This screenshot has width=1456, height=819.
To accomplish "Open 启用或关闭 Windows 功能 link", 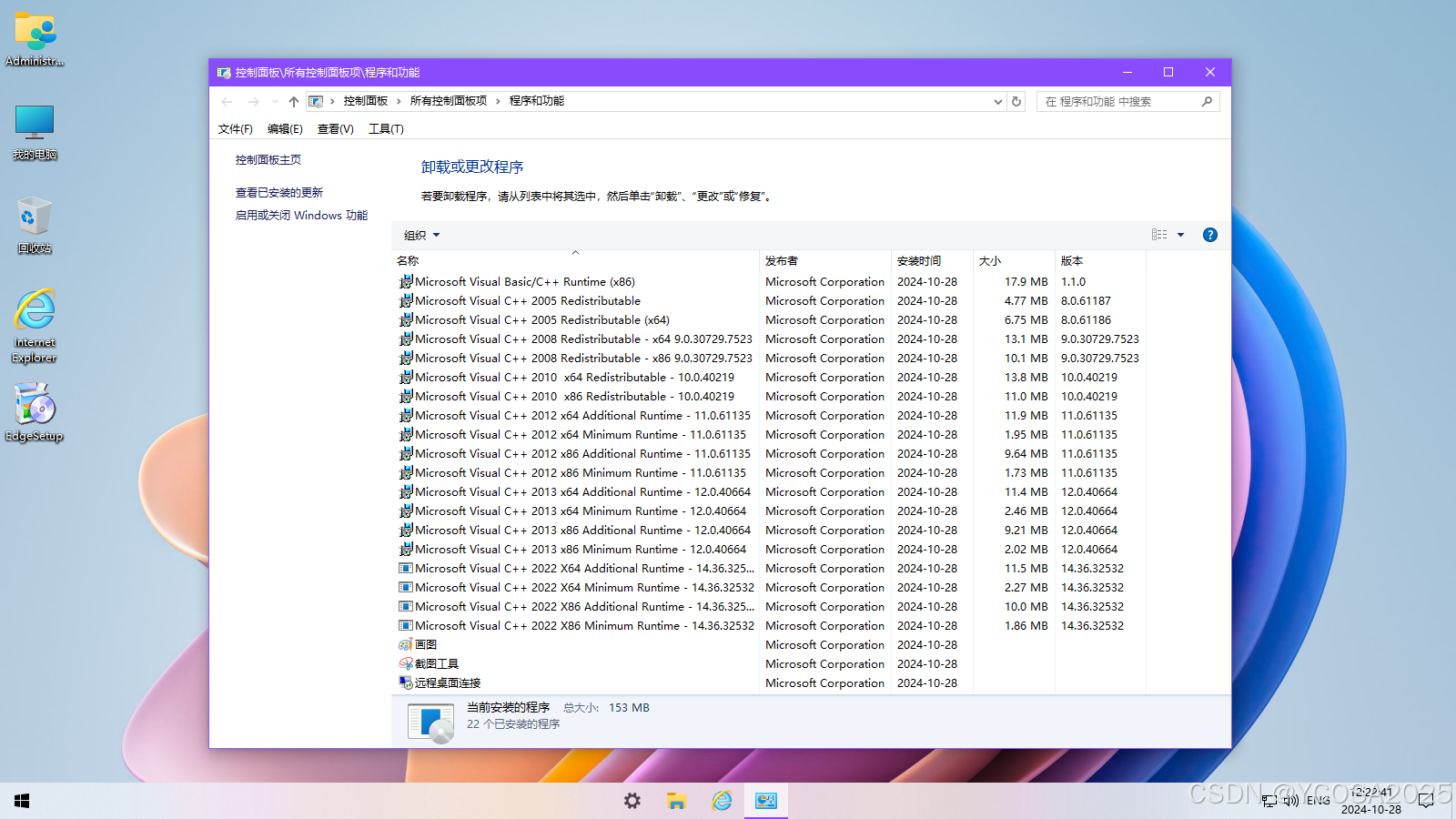I will coord(301,216).
